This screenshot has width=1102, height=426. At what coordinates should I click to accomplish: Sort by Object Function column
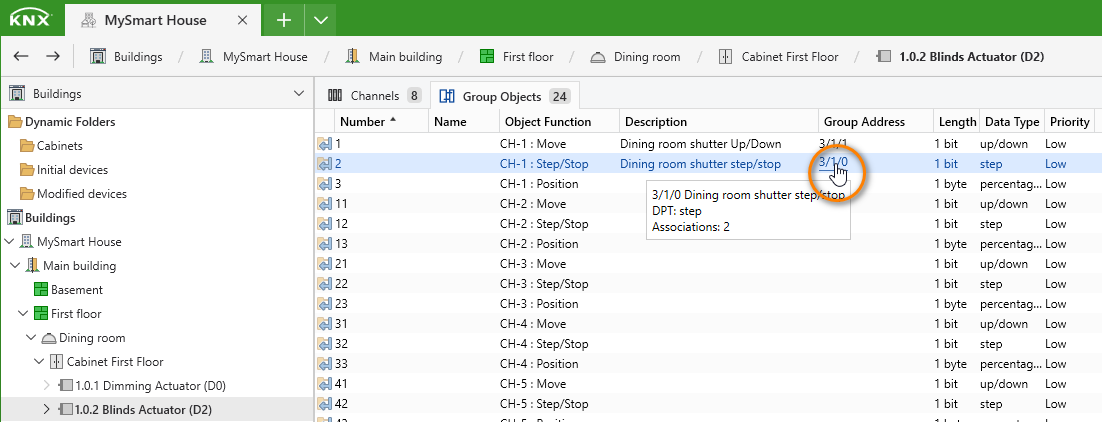(559, 122)
